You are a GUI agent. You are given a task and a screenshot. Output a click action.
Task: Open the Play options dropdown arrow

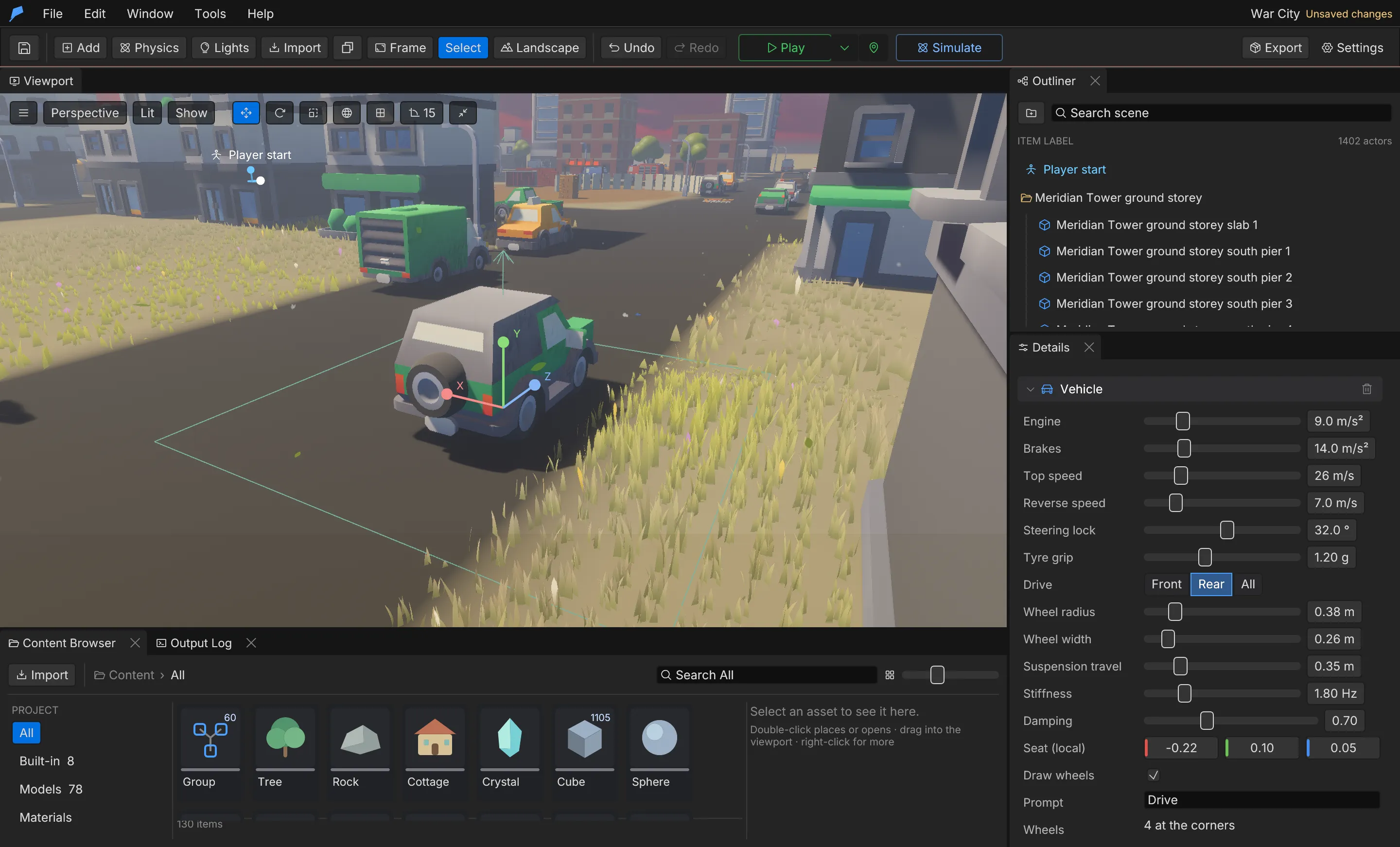pos(844,48)
